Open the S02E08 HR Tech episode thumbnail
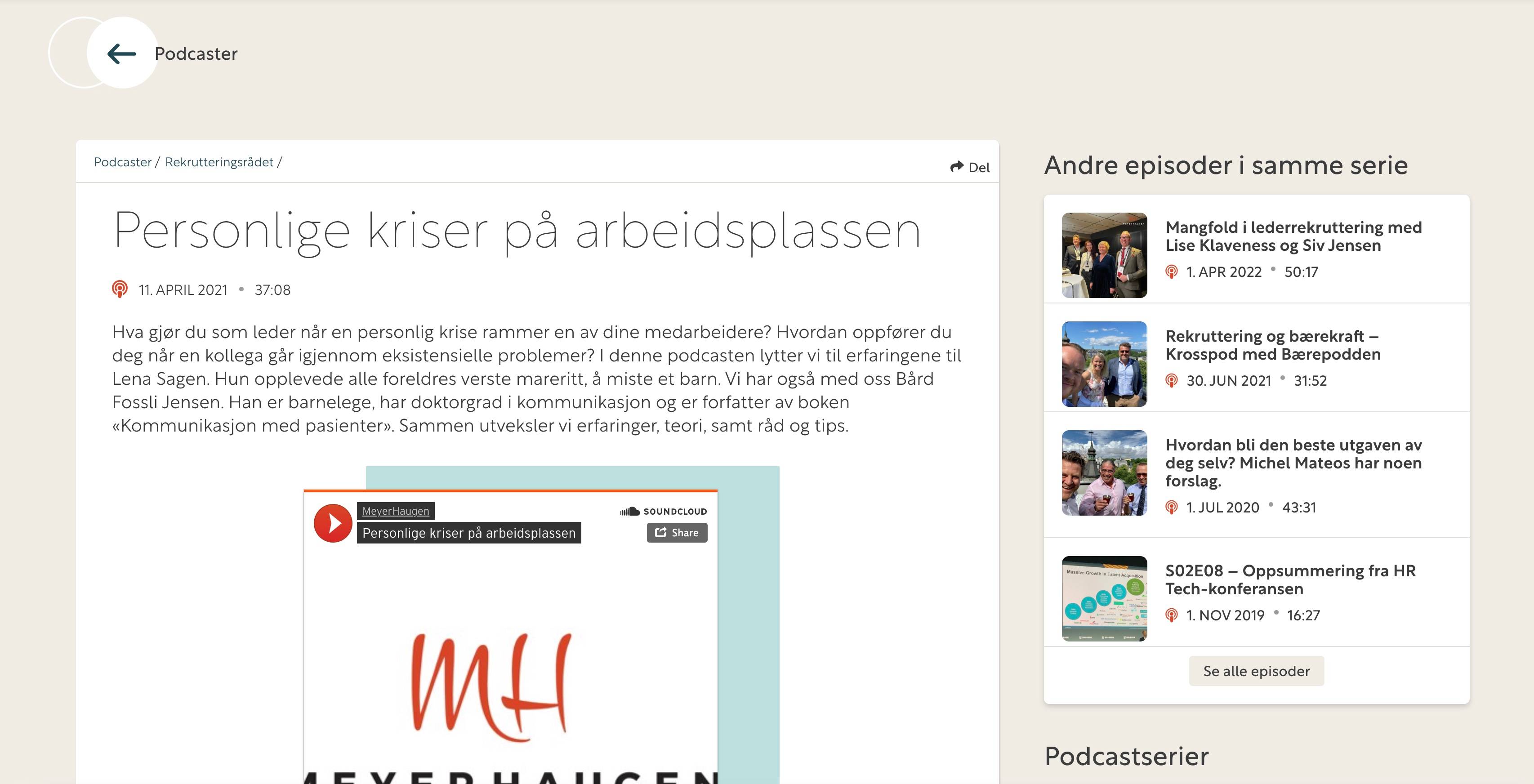Viewport: 1534px width, 784px height. [x=1105, y=599]
